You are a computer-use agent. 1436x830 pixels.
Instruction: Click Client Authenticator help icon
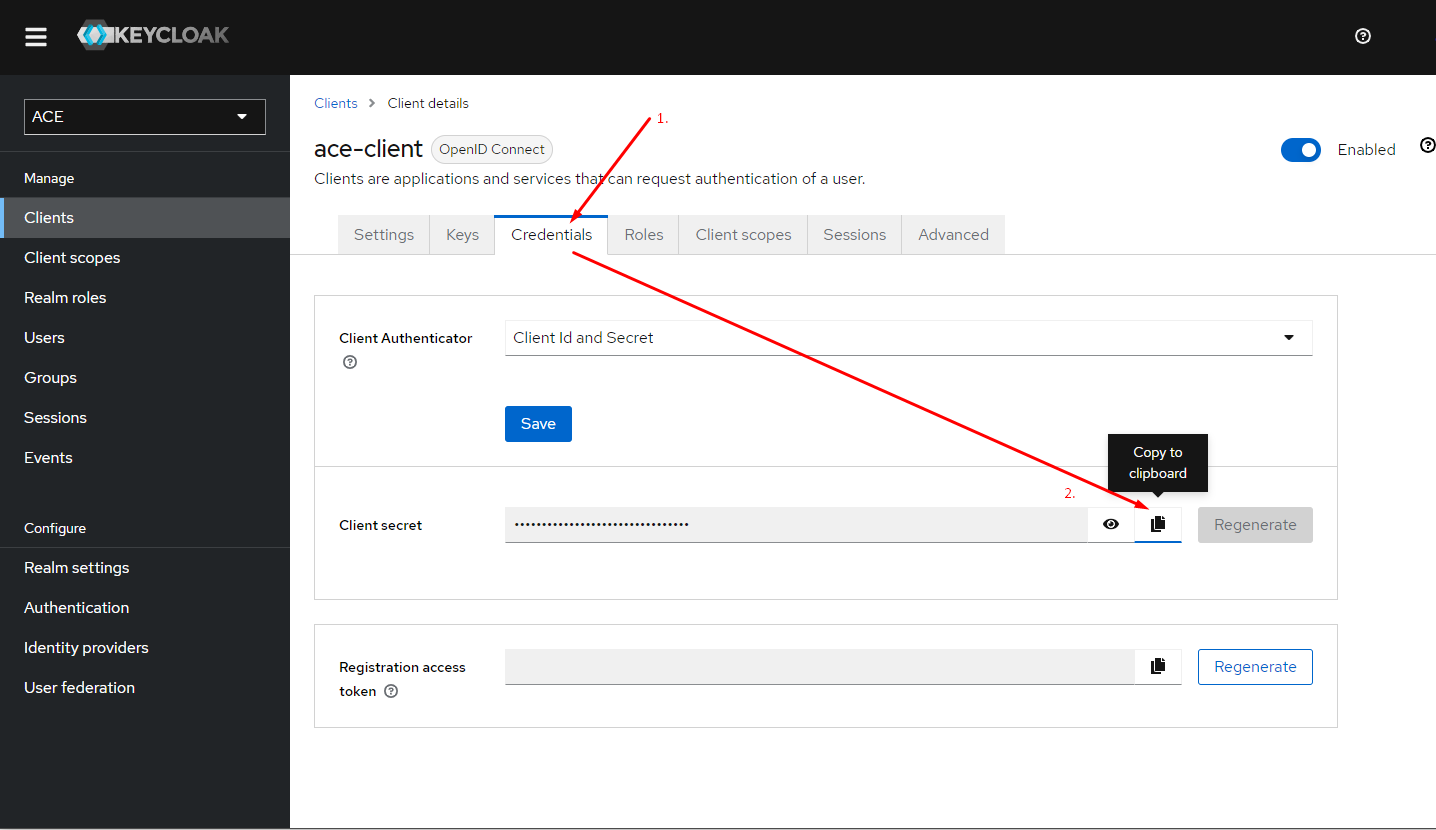(350, 363)
